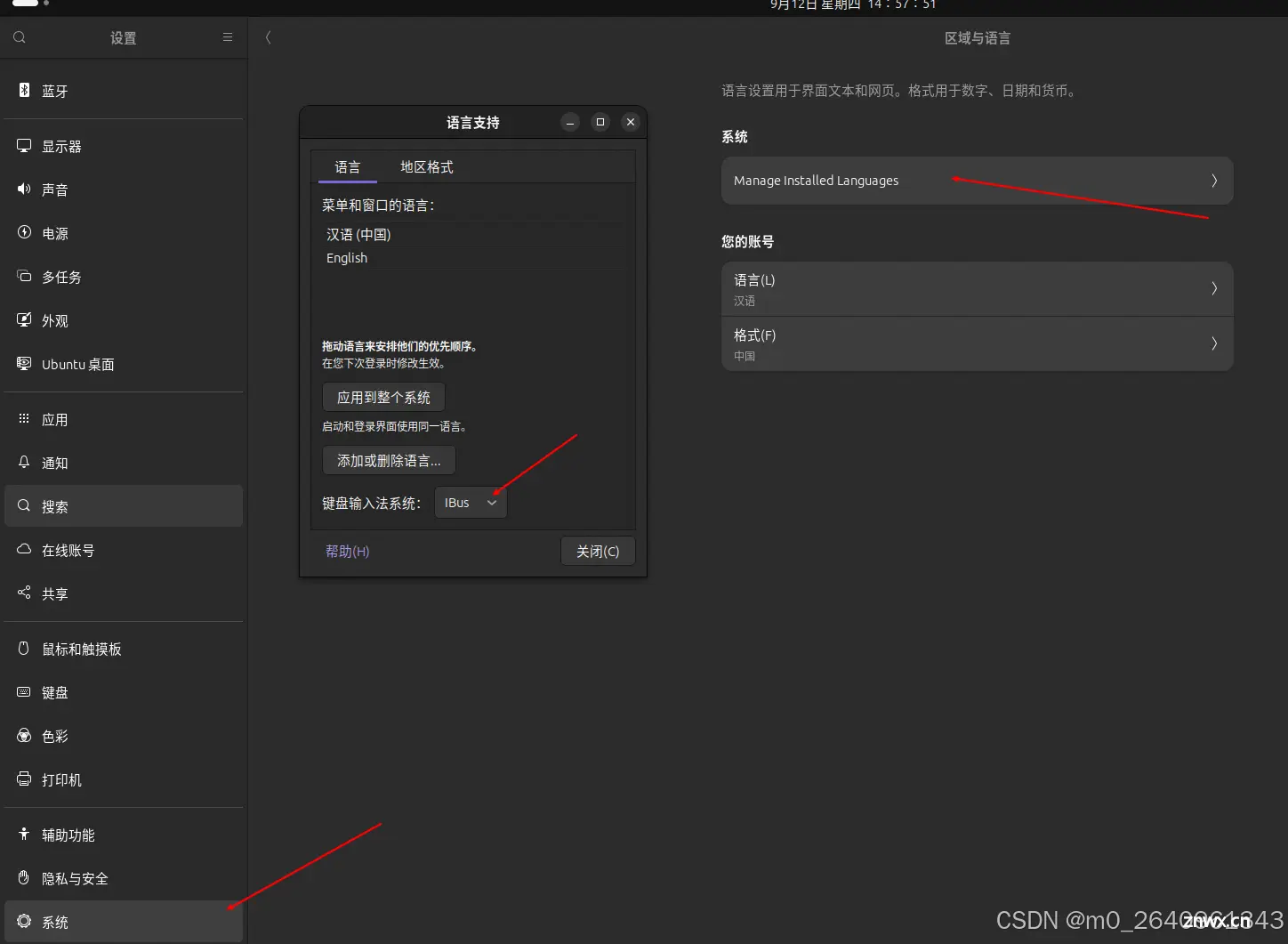Click the Online Accounts cloud icon
The height and width of the screenshot is (944, 1288).
click(24, 549)
